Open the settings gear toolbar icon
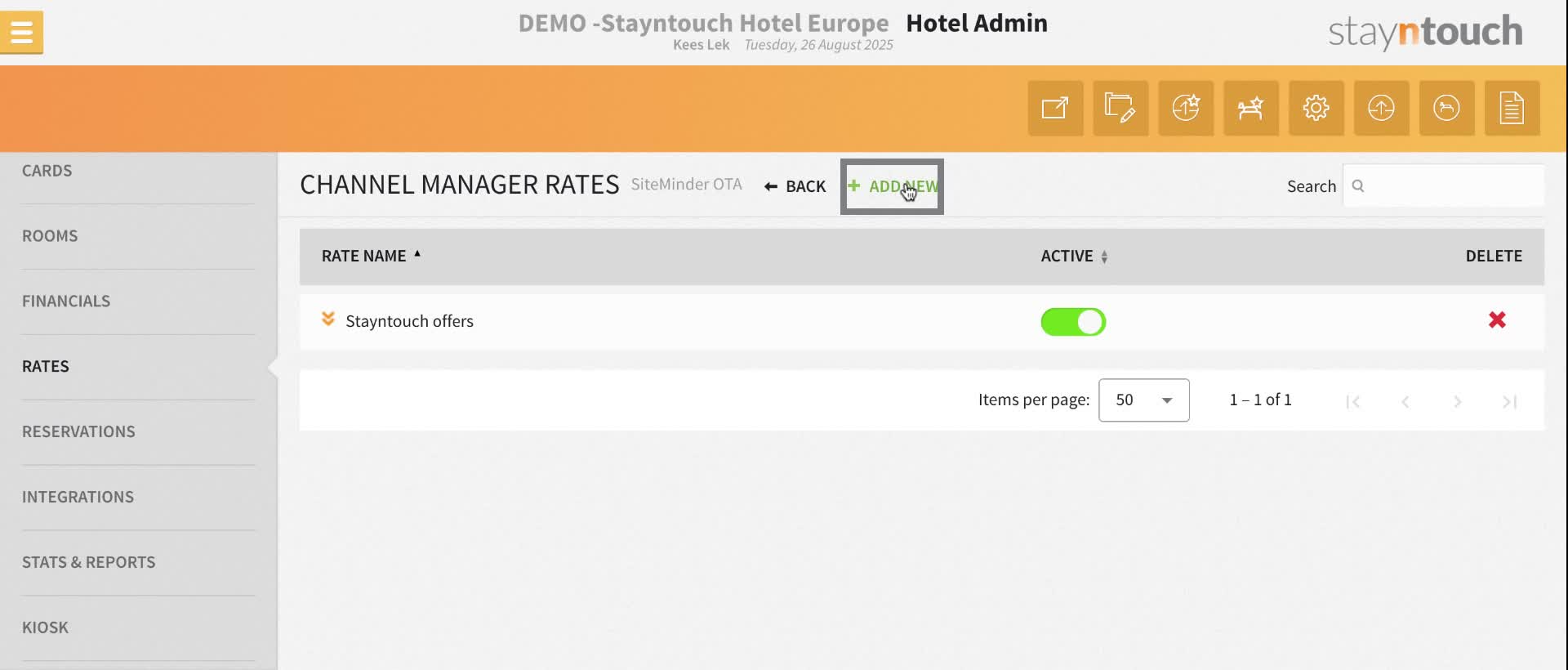 tap(1316, 108)
